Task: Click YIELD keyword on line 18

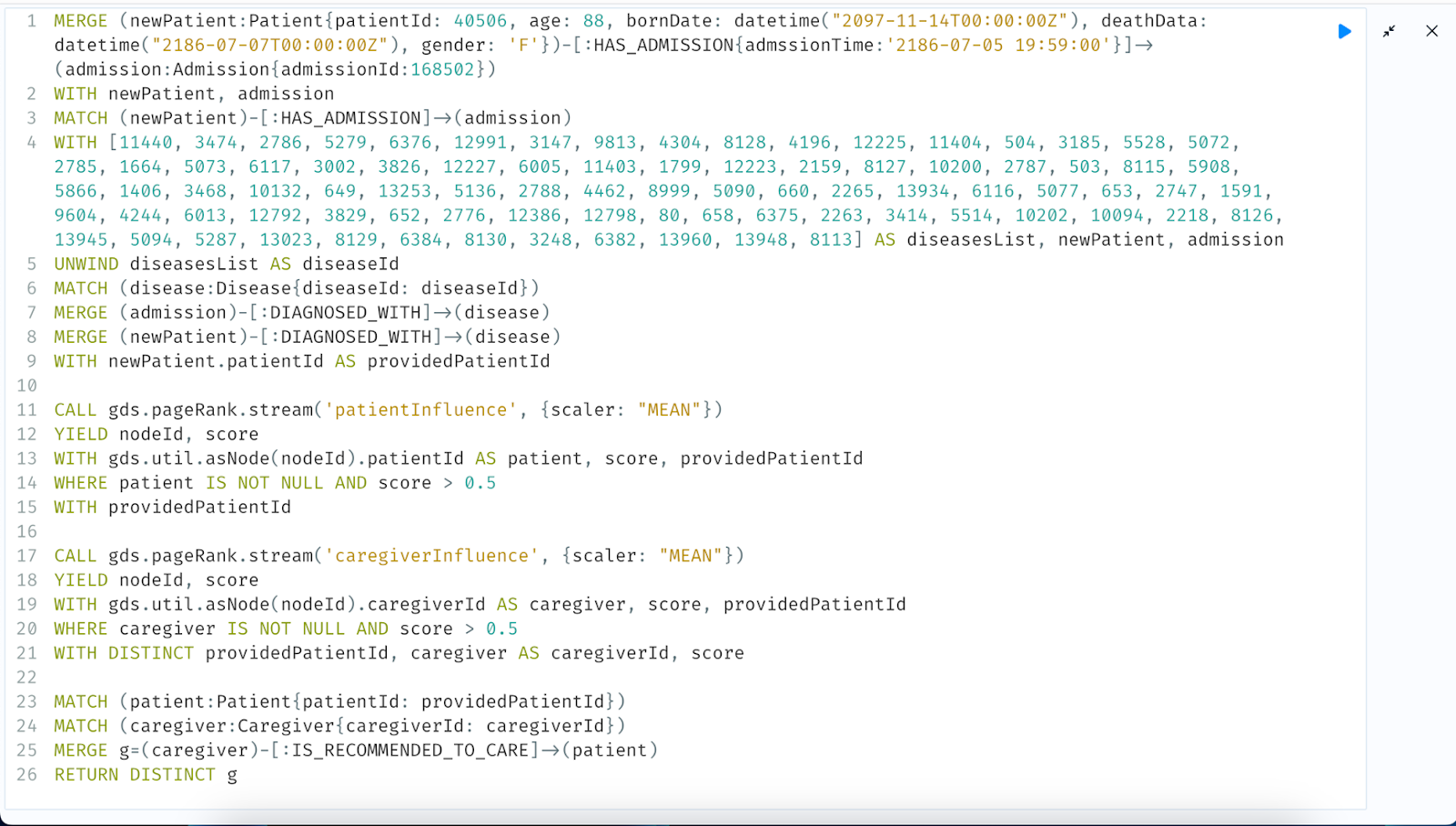Action: (81, 580)
